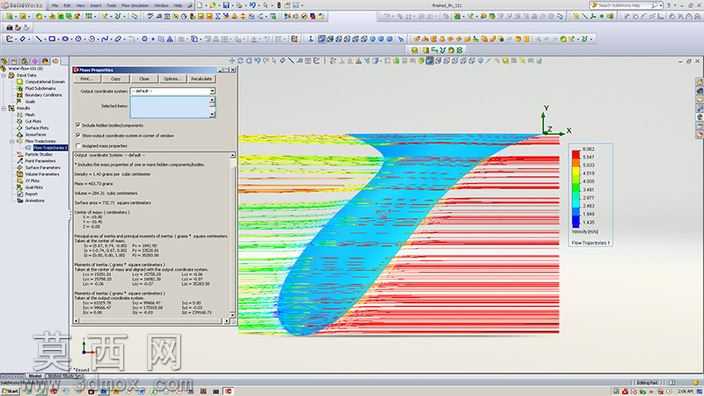Screen dimensions: 704x396
Task: Select Boundary Conditions tree item
Action: point(43,95)
